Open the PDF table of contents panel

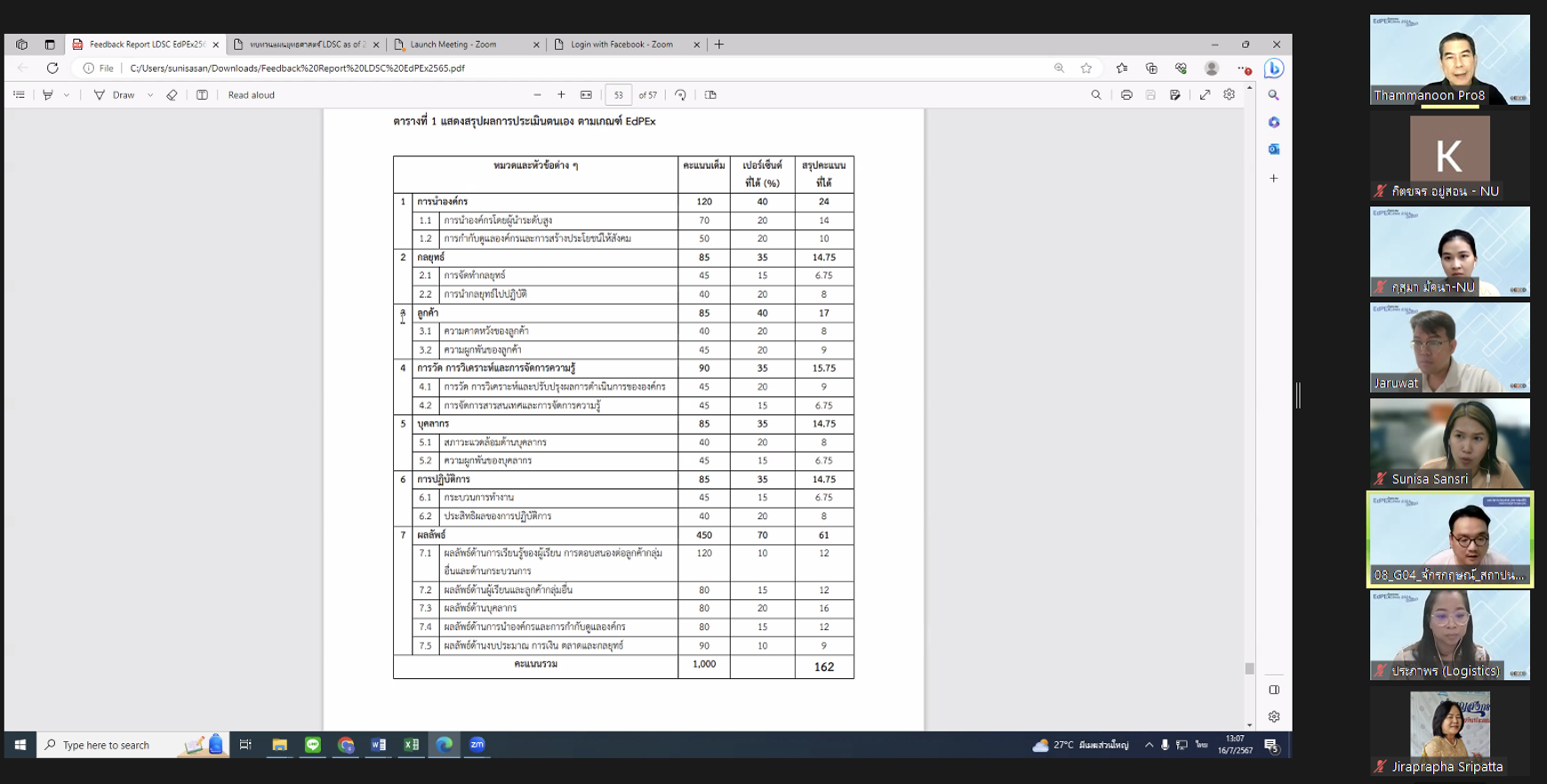coord(19,95)
